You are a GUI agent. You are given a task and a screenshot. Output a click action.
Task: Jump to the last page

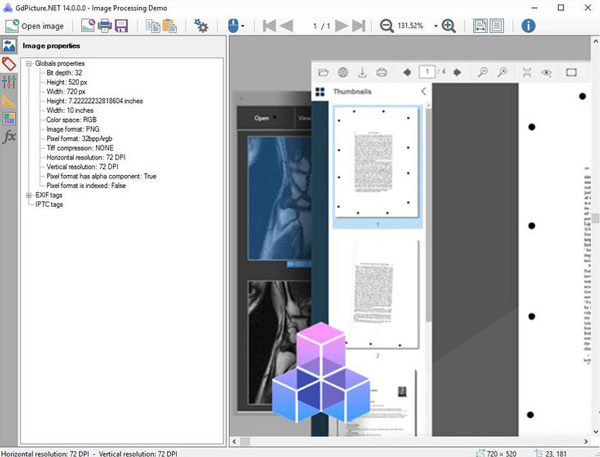358,25
